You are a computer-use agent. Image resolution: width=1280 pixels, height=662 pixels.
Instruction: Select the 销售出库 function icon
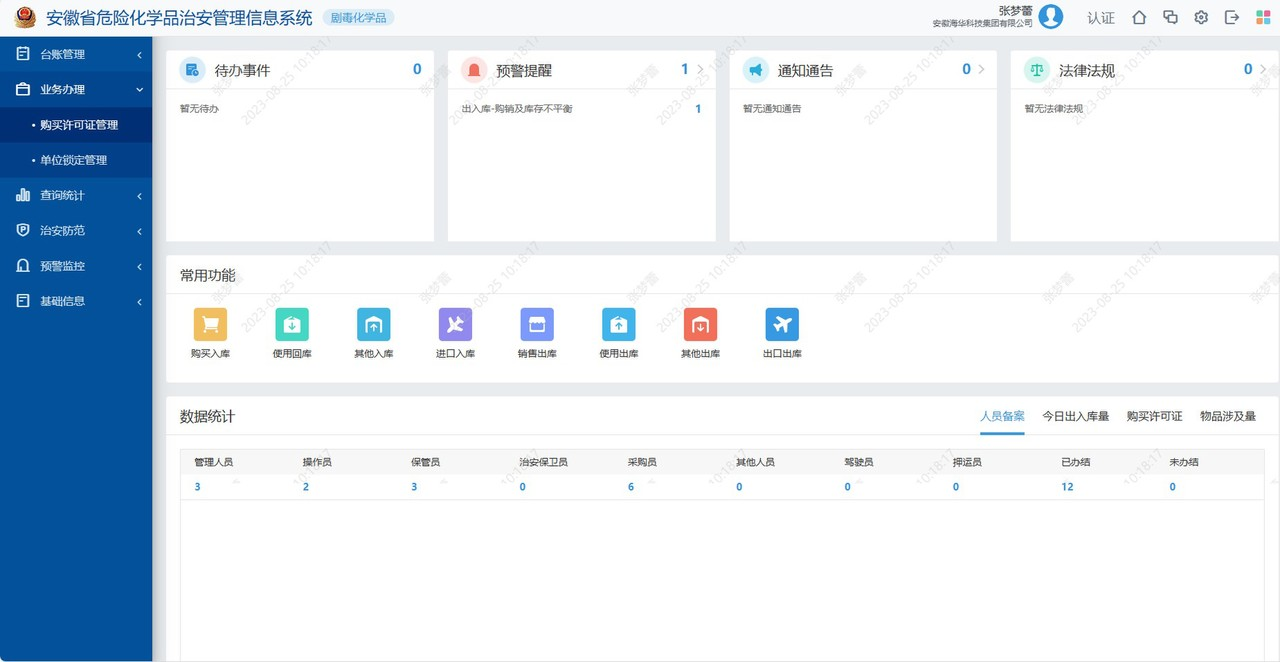(537, 324)
